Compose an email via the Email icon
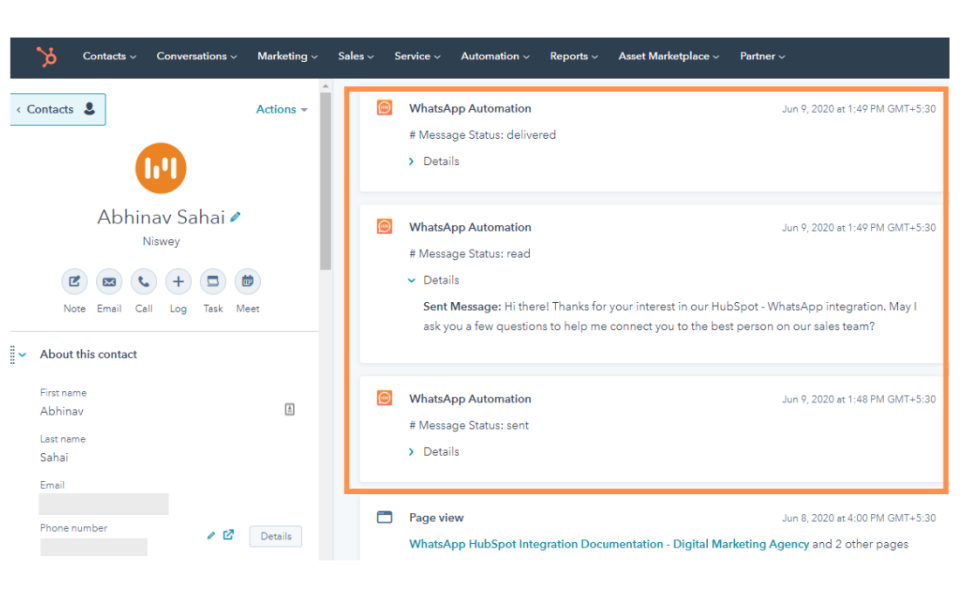Screen dimensions: 960x598 (109, 281)
